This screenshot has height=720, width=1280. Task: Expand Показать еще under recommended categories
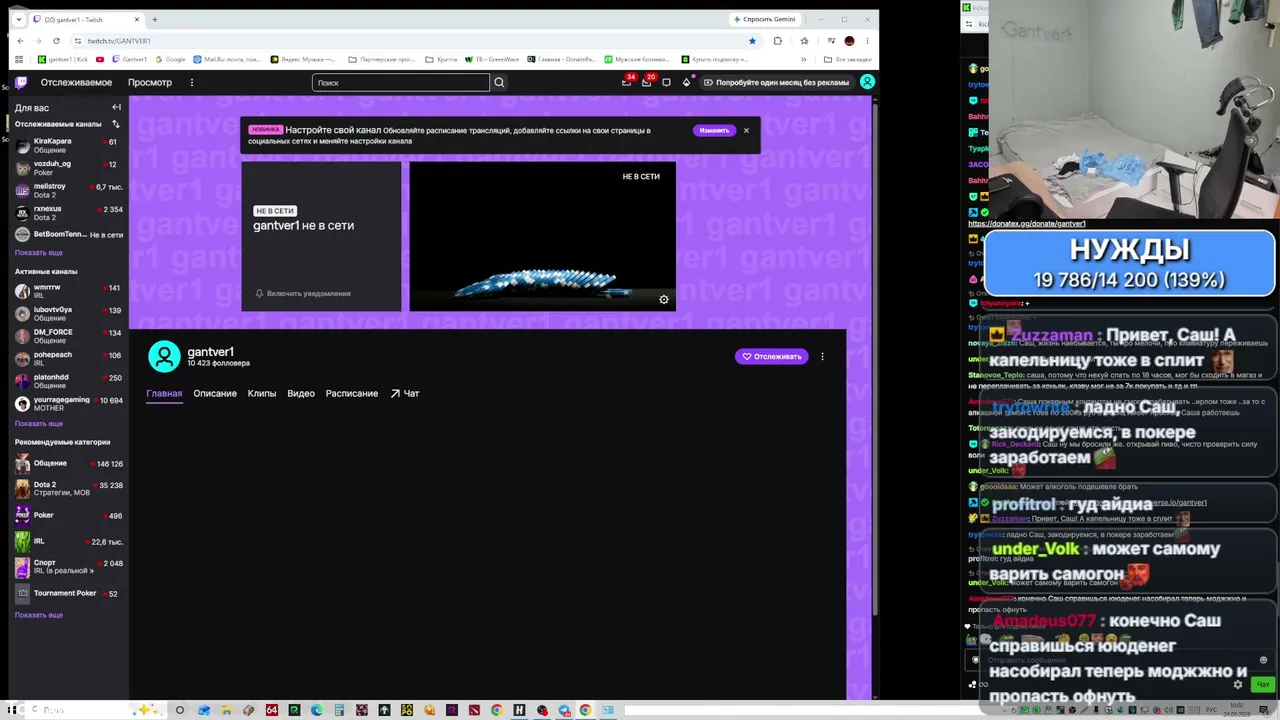(x=39, y=615)
